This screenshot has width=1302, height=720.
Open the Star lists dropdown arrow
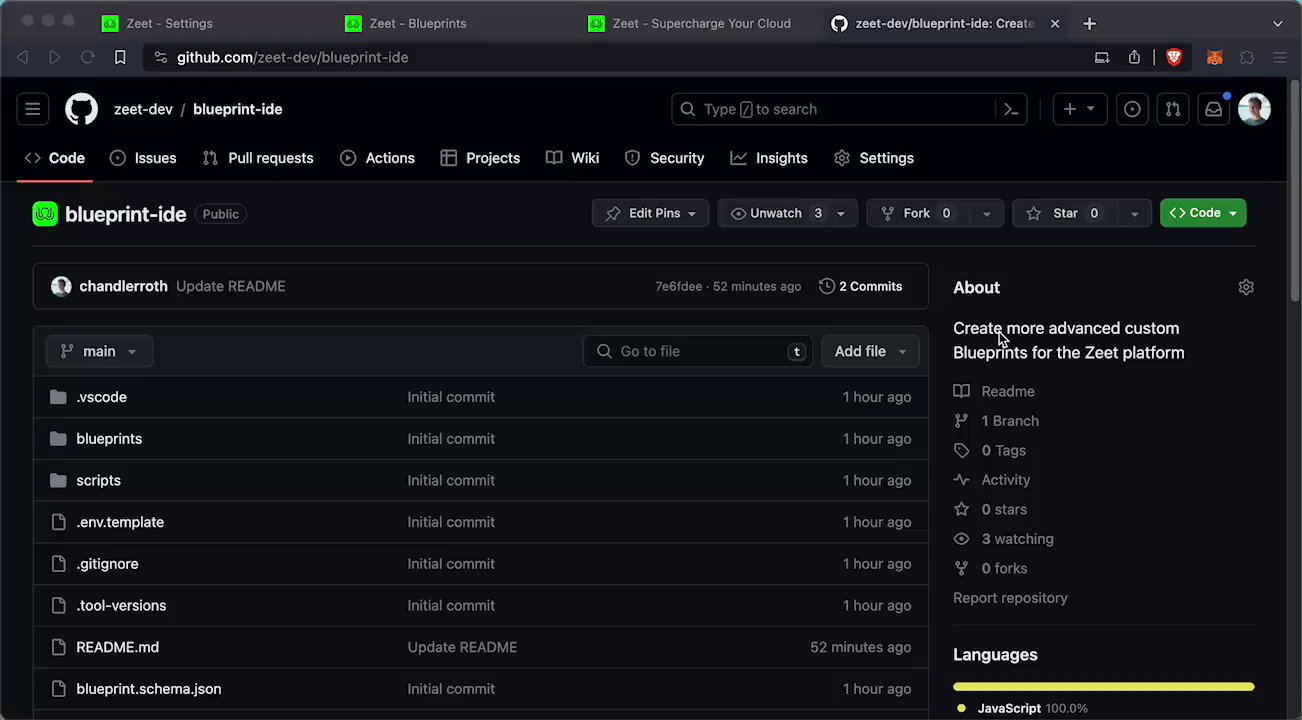(1134, 213)
